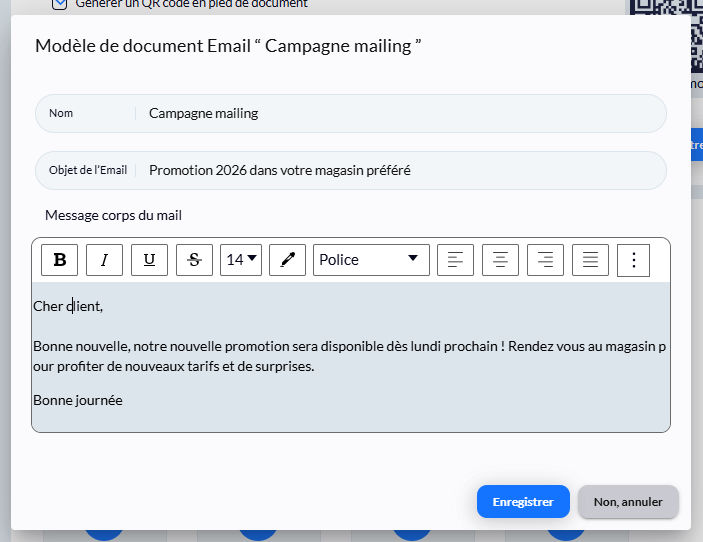Image resolution: width=703 pixels, height=542 pixels.
Task: Click the 'Message corps du mail' label
Action: 113,216
